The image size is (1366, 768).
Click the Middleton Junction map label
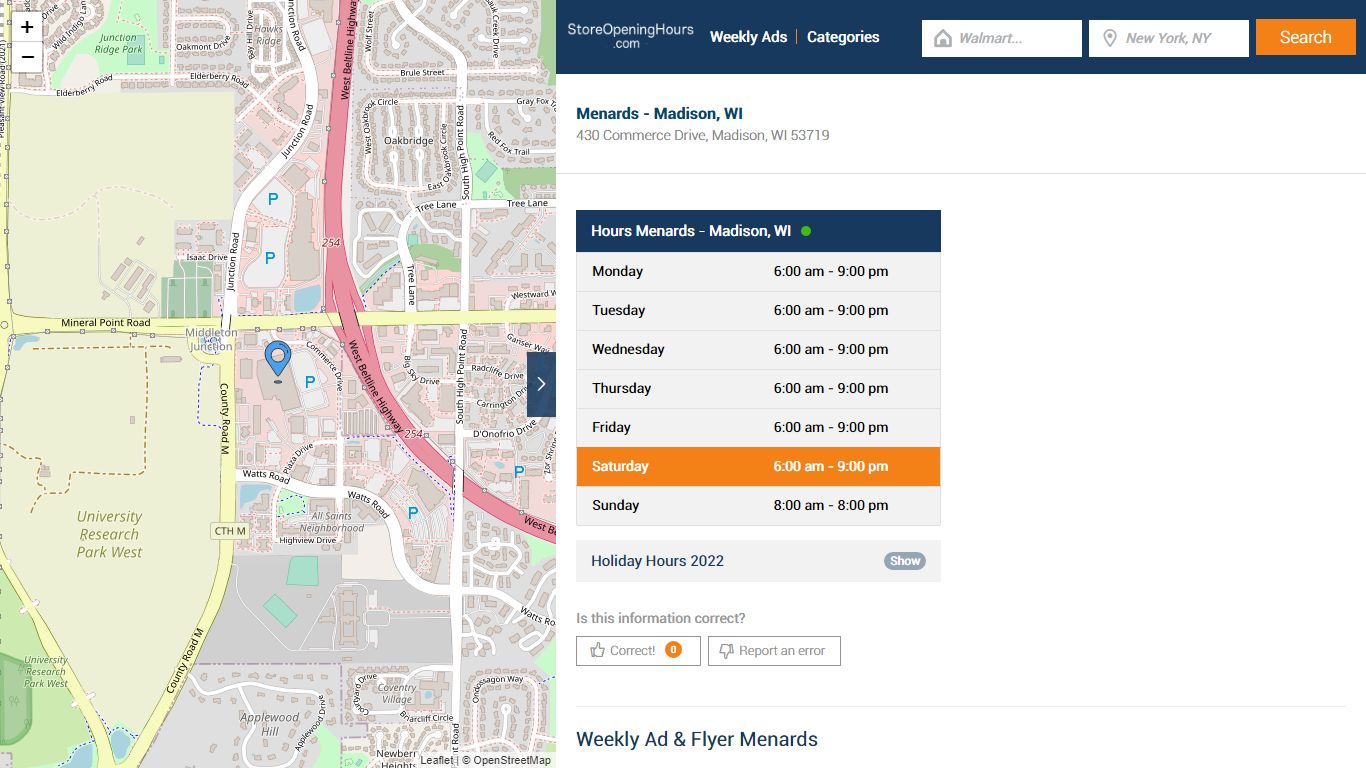211,339
